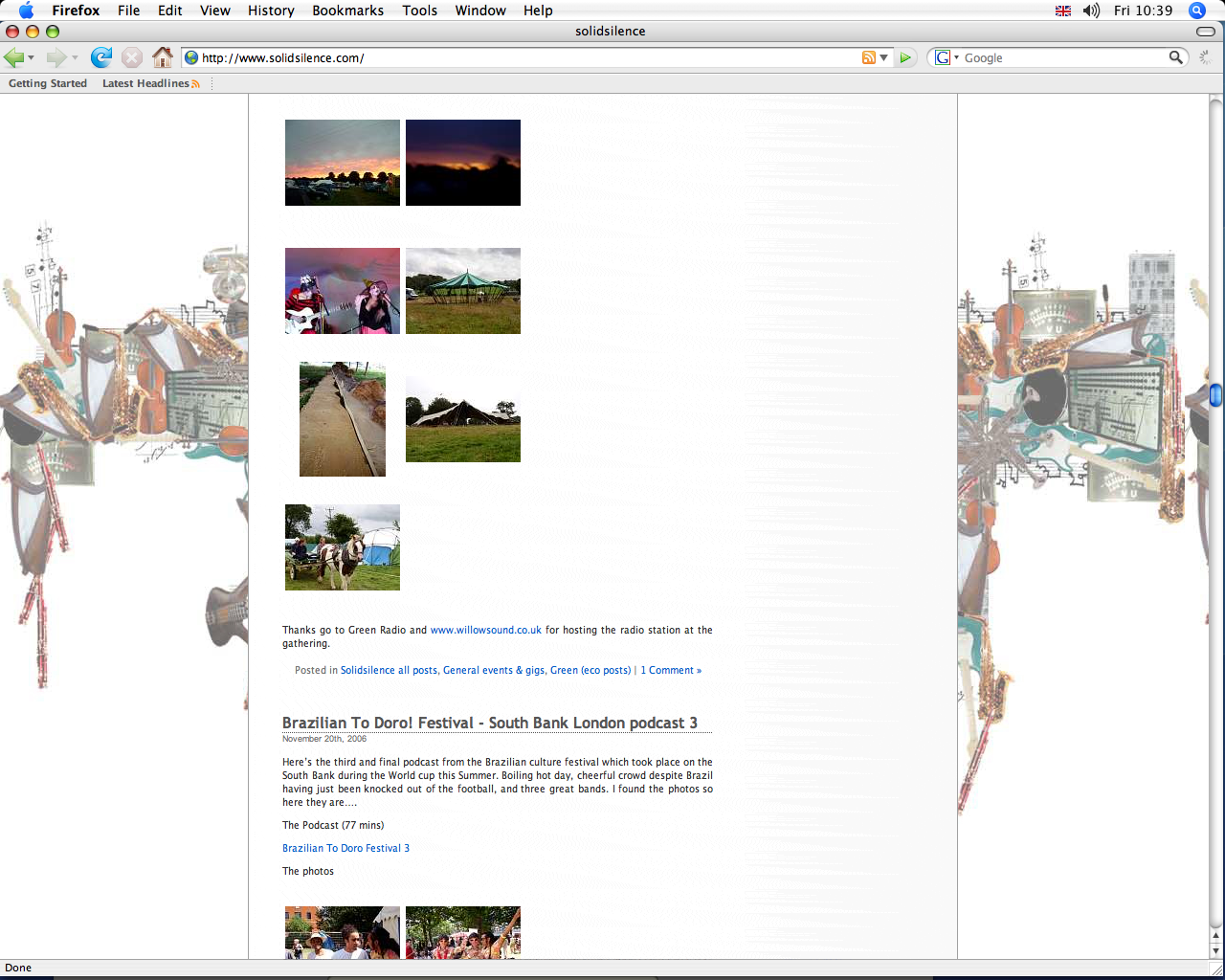The width and height of the screenshot is (1225, 980).
Task: Open the 1 Comment link
Action: (671, 670)
